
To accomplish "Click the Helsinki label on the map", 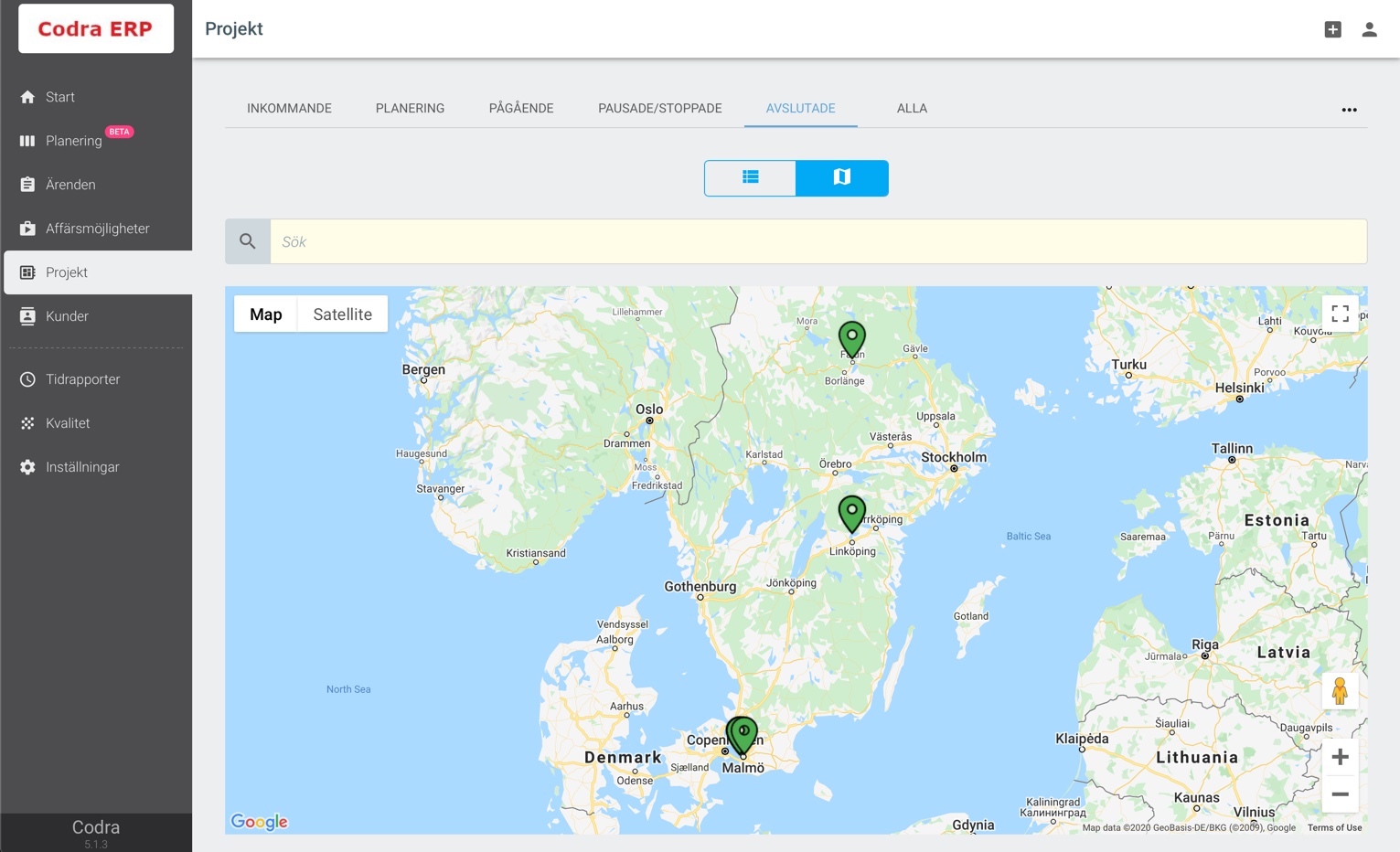I will pyautogui.click(x=1239, y=388).
